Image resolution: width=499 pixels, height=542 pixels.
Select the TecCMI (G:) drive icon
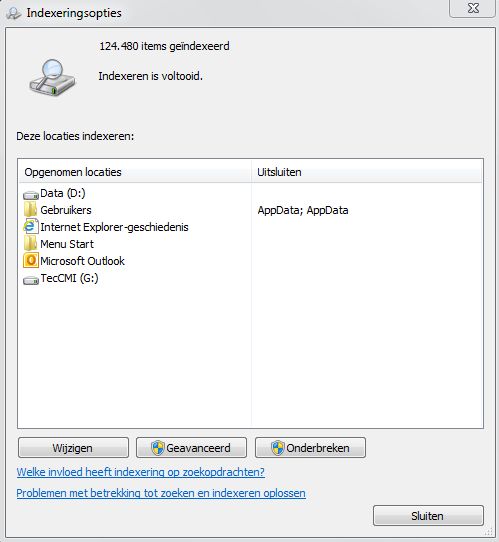click(31, 280)
